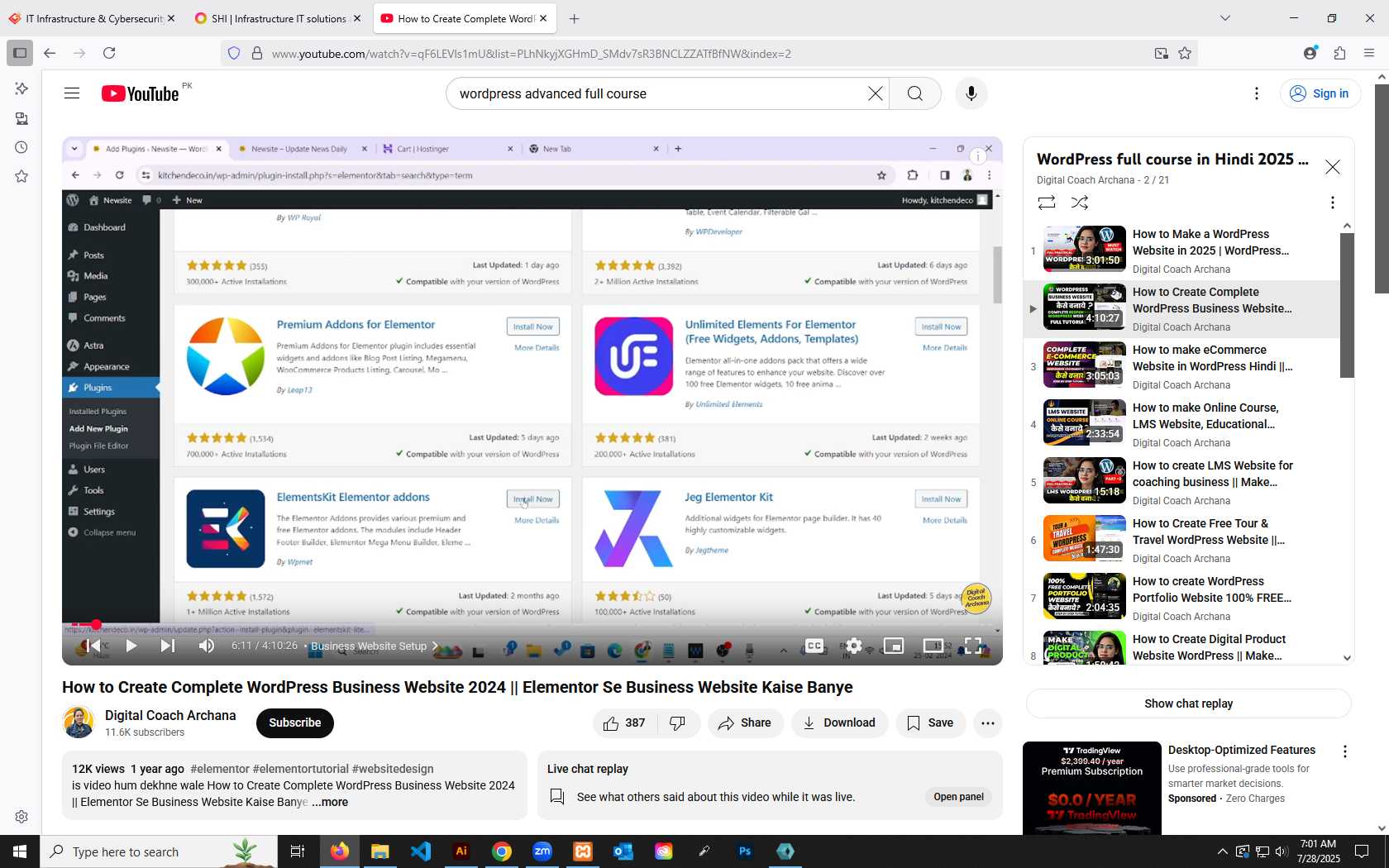The width and height of the screenshot is (1389, 868).
Task: Skip to next video in player
Action: [167, 646]
